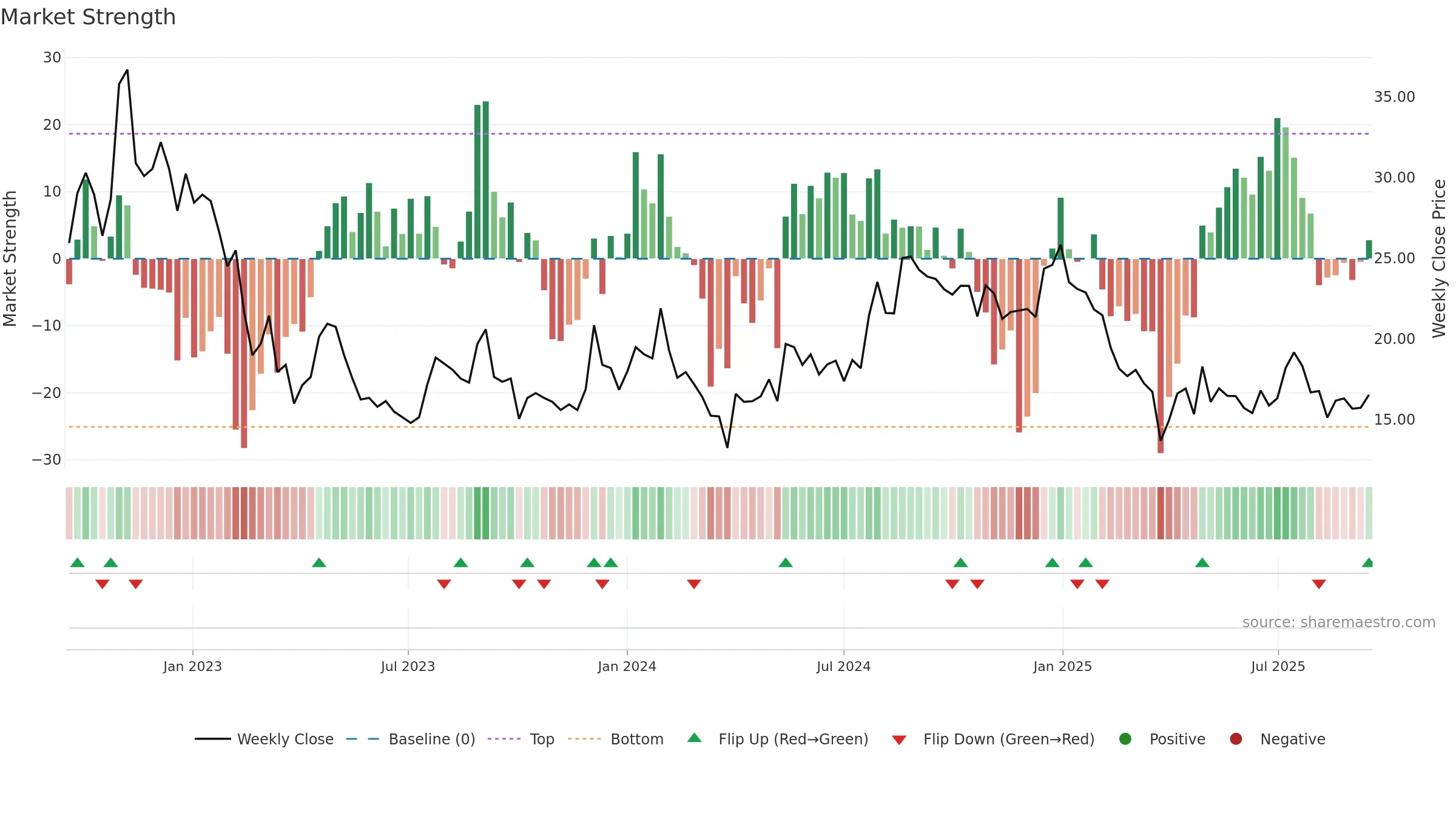Screen dimensions: 1456x819
Task: Click the −30 tick on the Market Strength axis
Action: click(47, 460)
